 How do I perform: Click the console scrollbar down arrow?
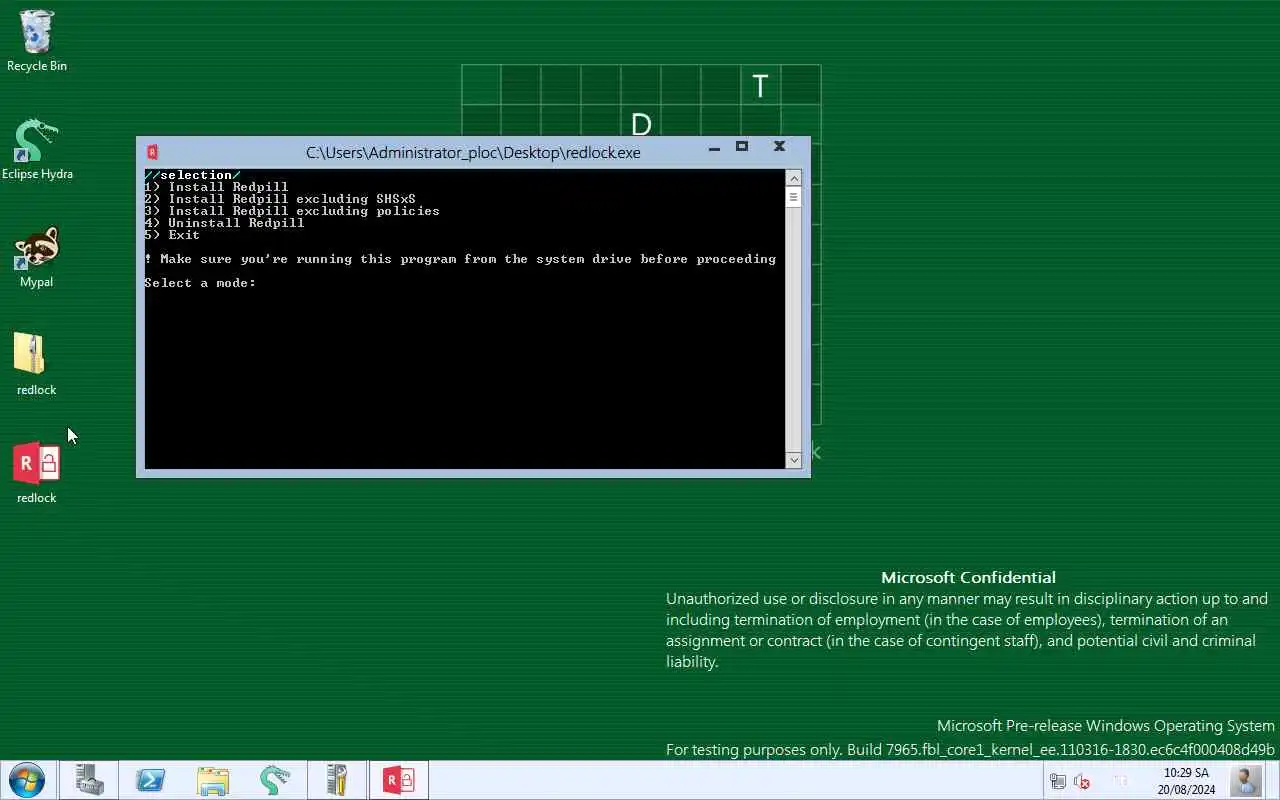pos(794,460)
